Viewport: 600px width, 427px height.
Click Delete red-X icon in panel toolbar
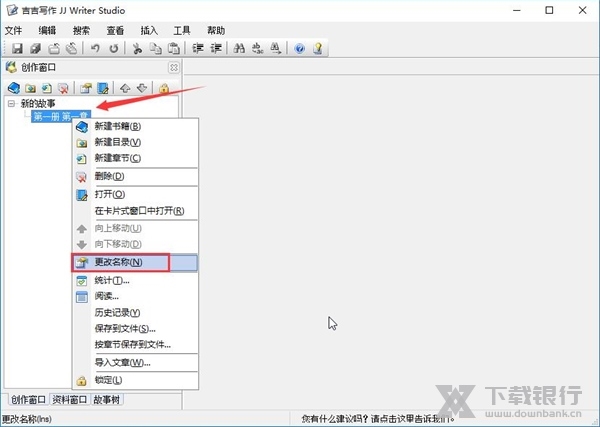pos(63,88)
